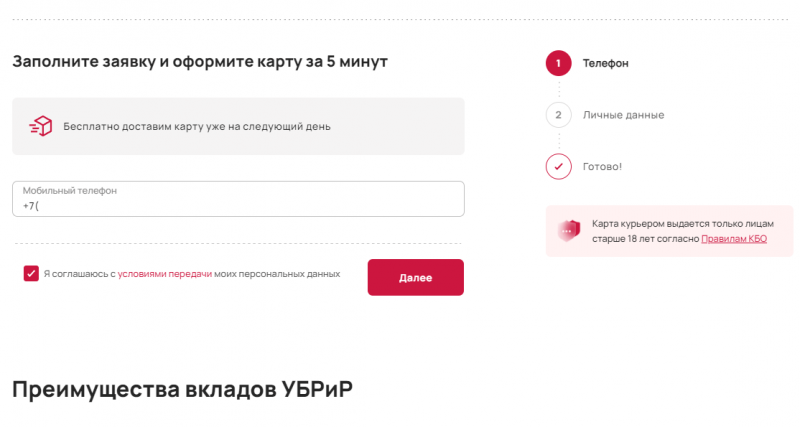Click the Преимущества вкладов УБРиР heading
Viewport: 800px width, 427px height.
click(x=182, y=389)
